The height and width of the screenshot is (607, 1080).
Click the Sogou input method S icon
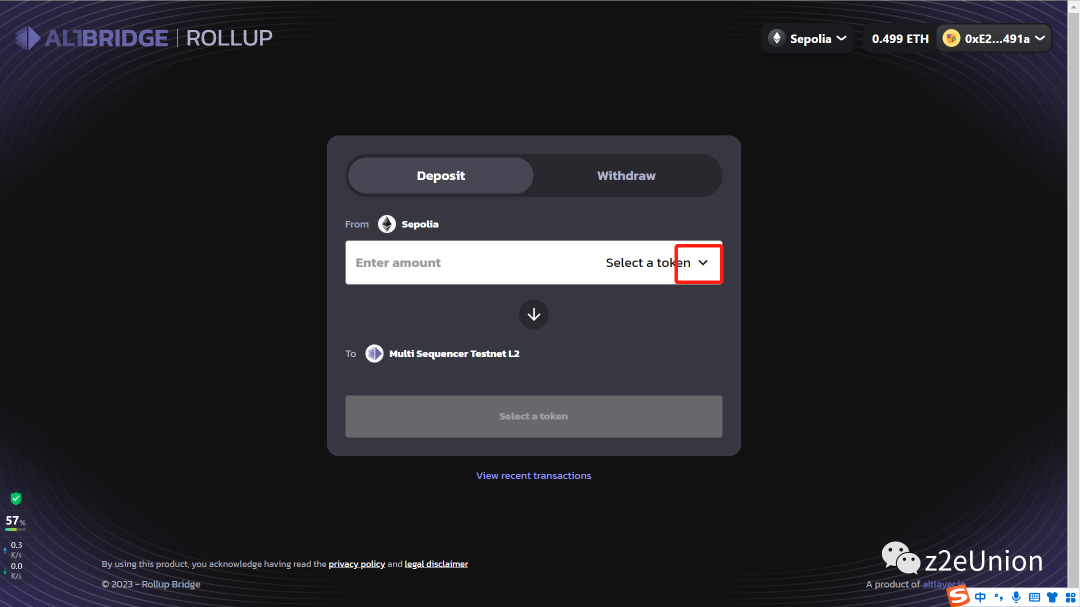(x=959, y=597)
